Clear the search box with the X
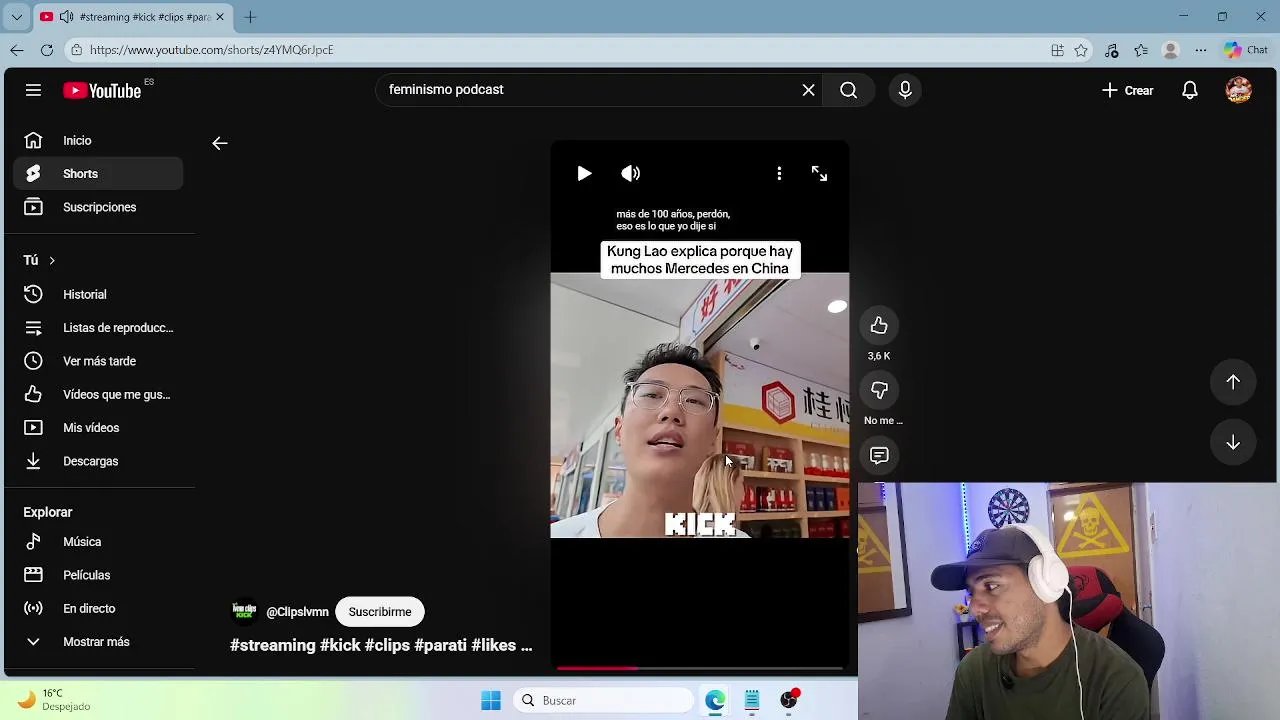1280x720 pixels. coord(808,90)
